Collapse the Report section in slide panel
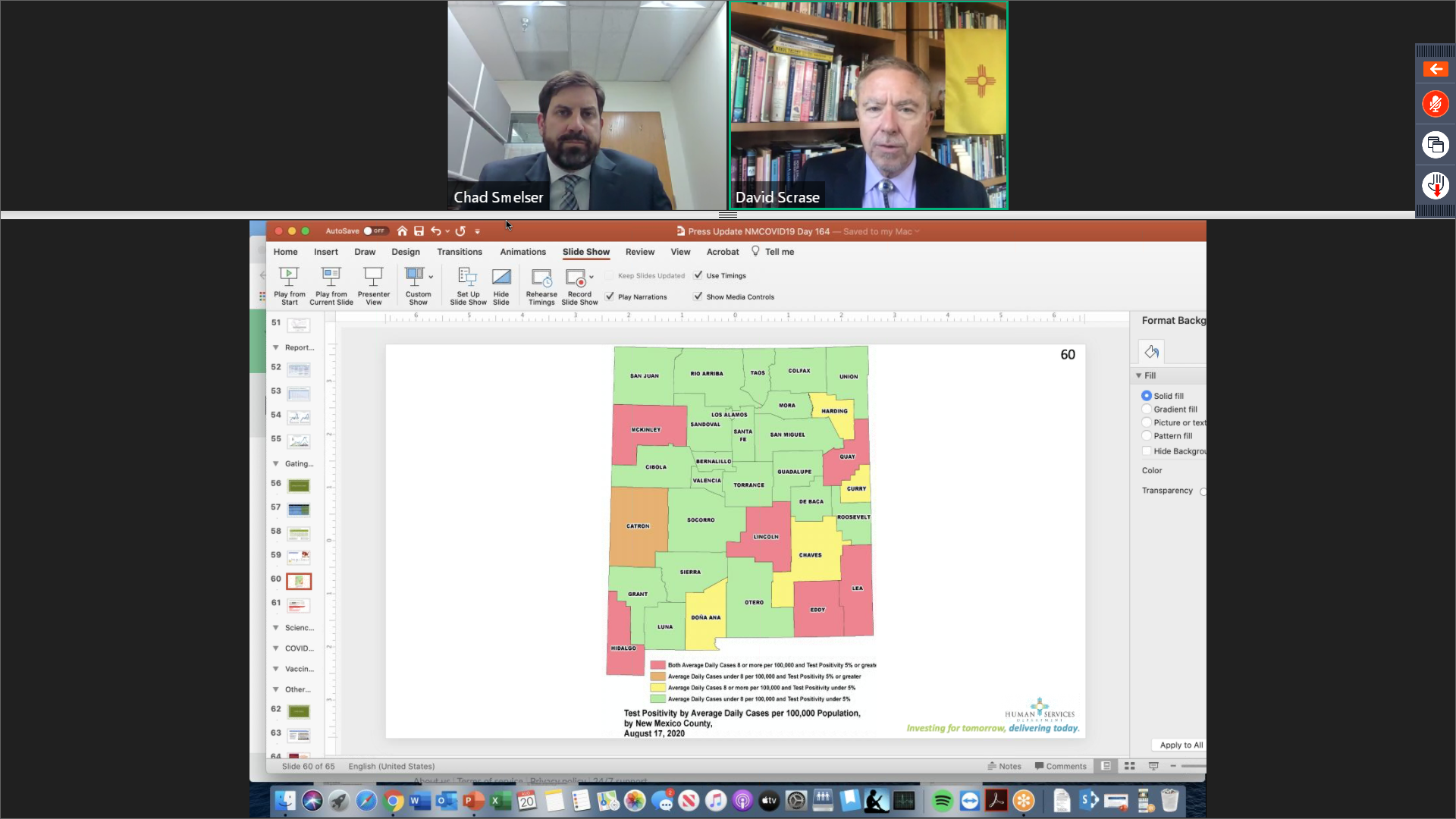The height and width of the screenshot is (819, 1456). [276, 347]
